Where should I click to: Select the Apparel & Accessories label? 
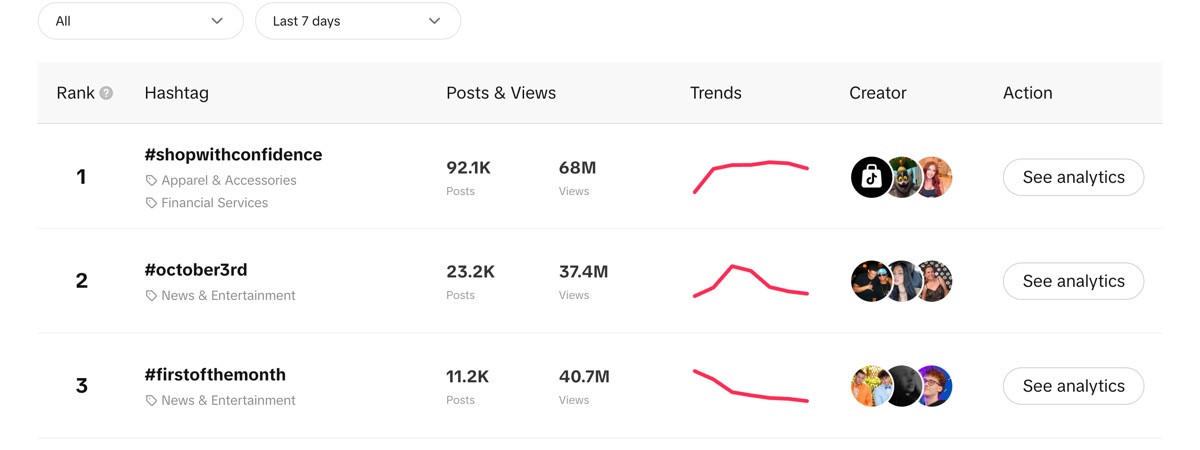tap(229, 181)
